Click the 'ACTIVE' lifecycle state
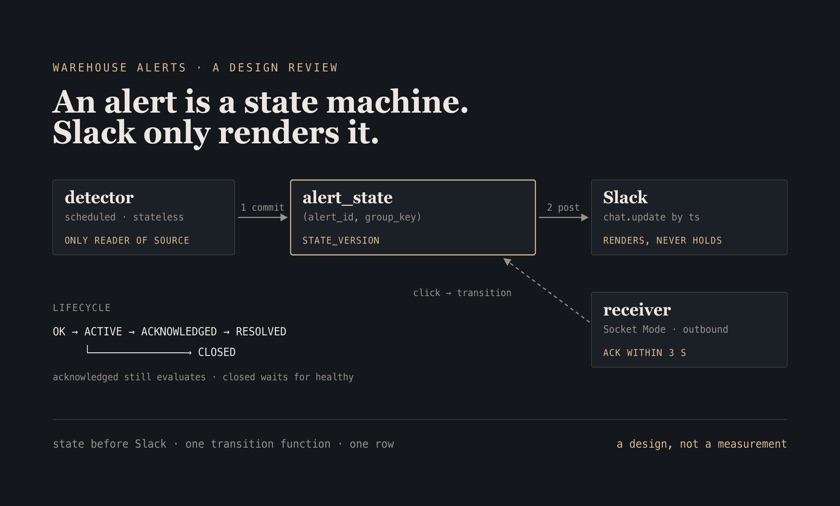840x506 pixels. [103, 331]
